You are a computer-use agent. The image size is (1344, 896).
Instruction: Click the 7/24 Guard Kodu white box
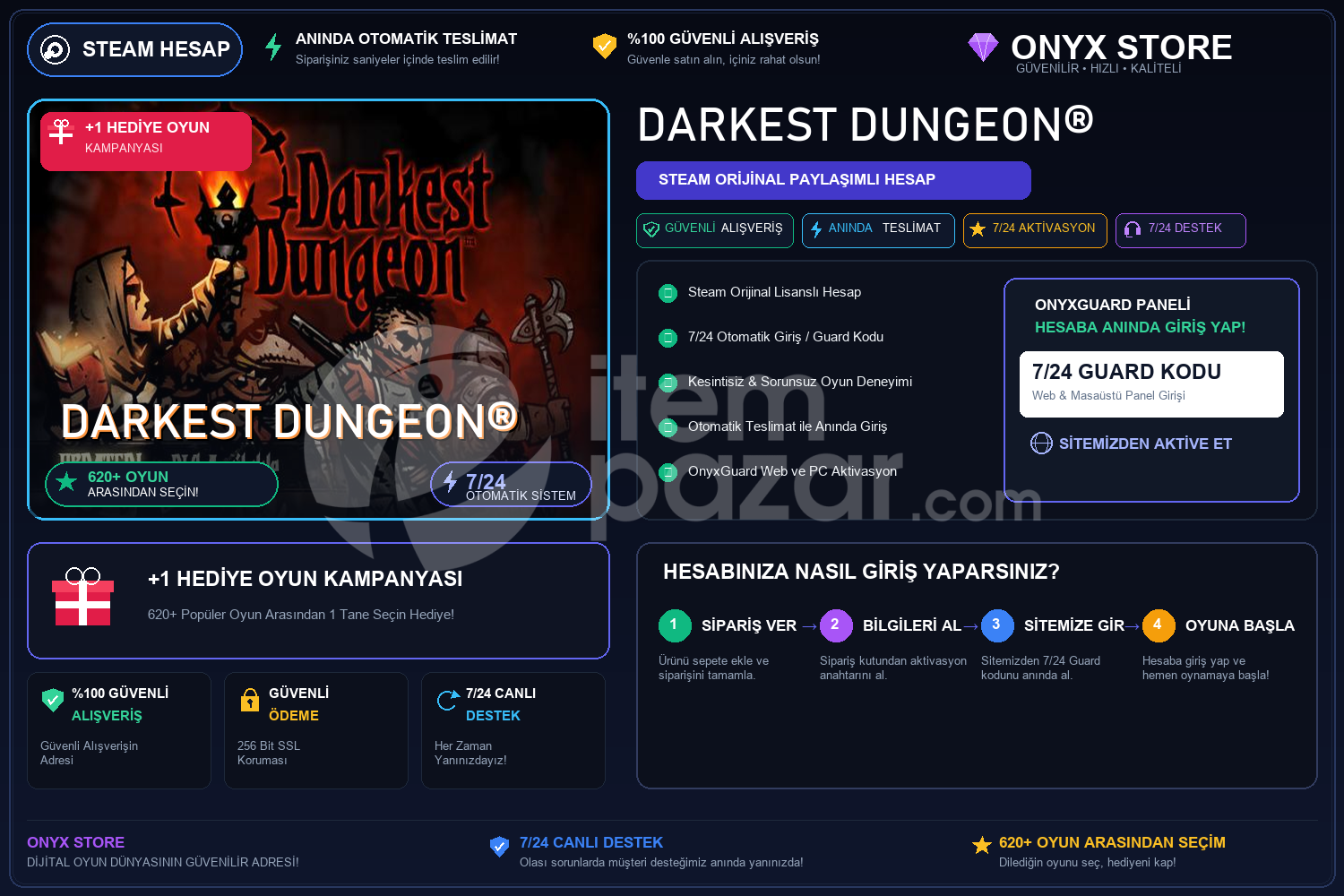(1151, 384)
